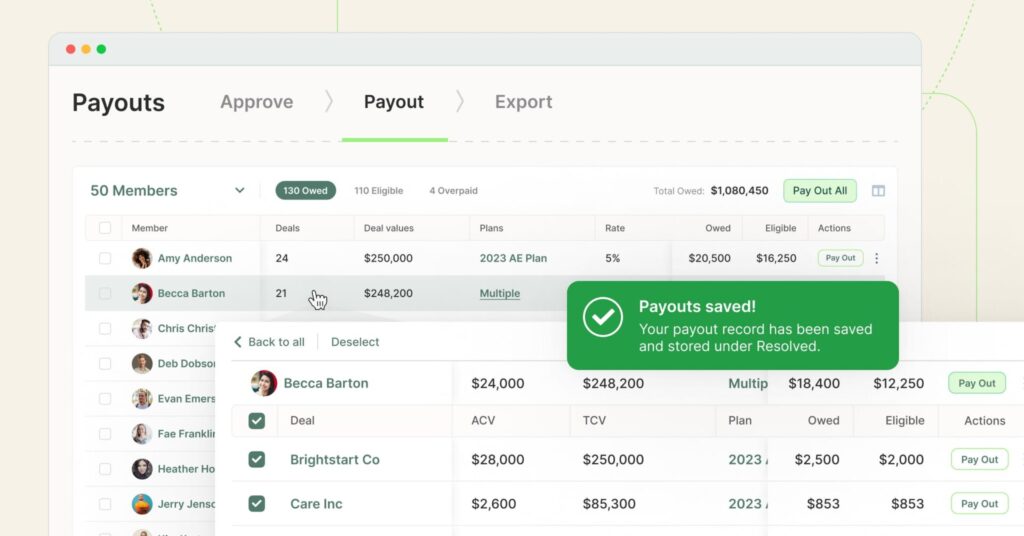Click Chris's avatar photo

tap(142, 328)
